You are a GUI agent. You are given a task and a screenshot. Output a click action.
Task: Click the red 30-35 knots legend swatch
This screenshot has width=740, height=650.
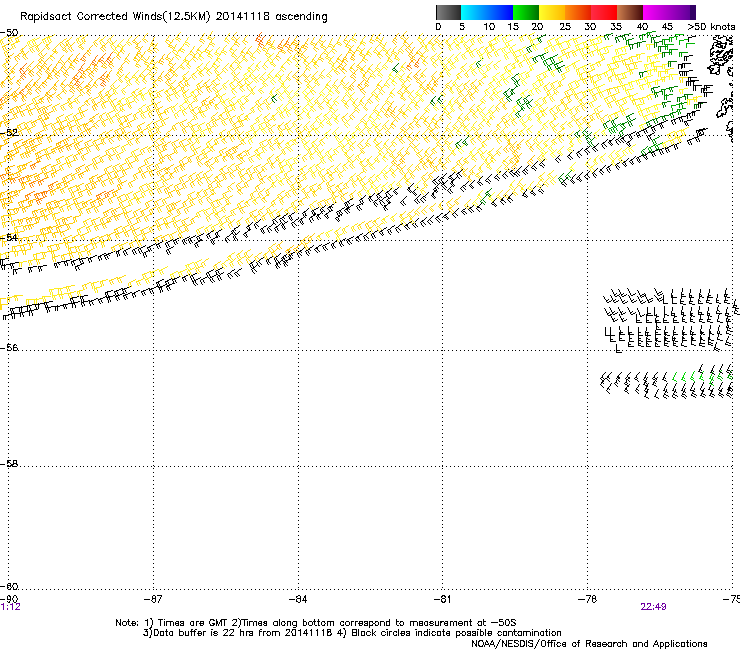point(604,12)
